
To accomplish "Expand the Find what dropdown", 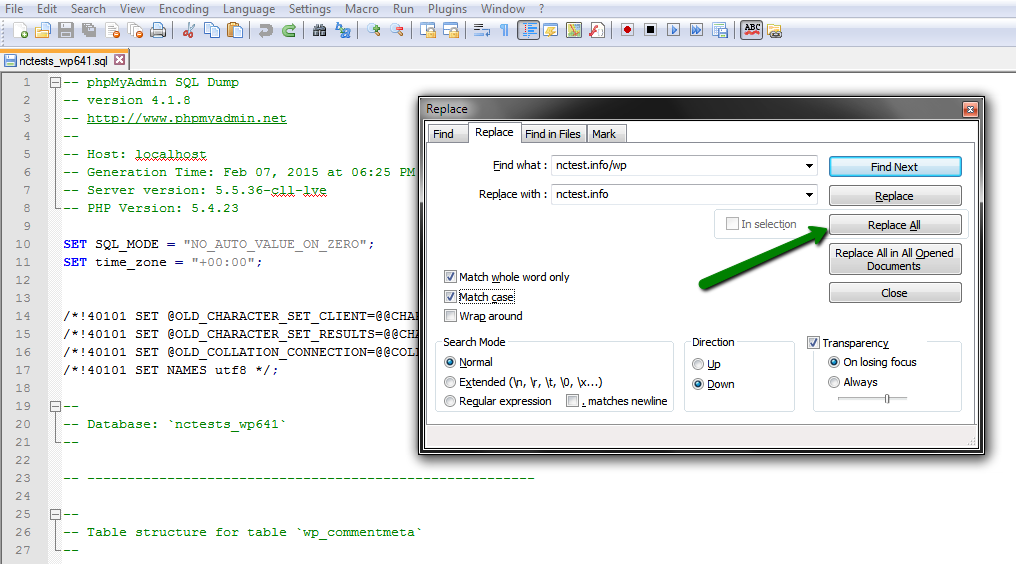I will (809, 166).
